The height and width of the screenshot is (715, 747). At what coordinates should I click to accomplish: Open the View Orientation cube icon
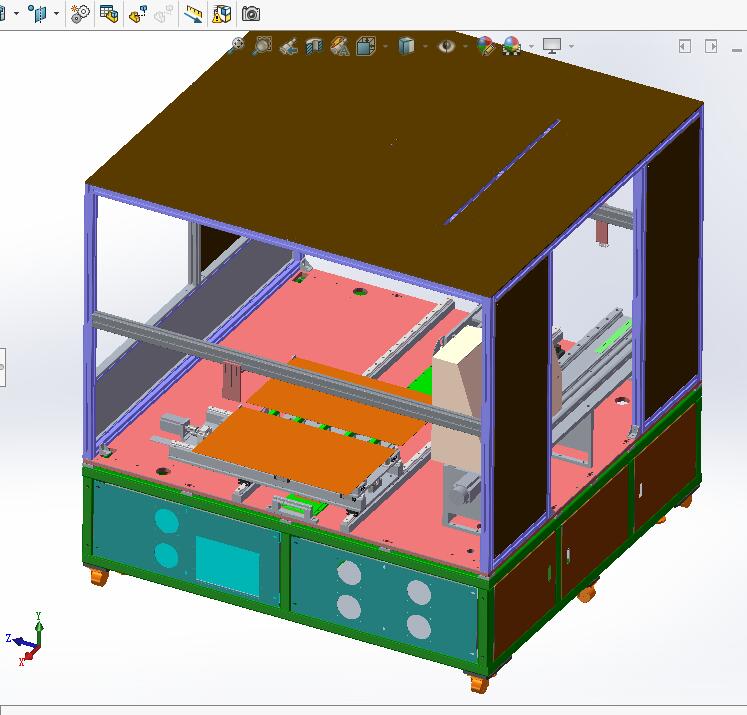(365, 46)
